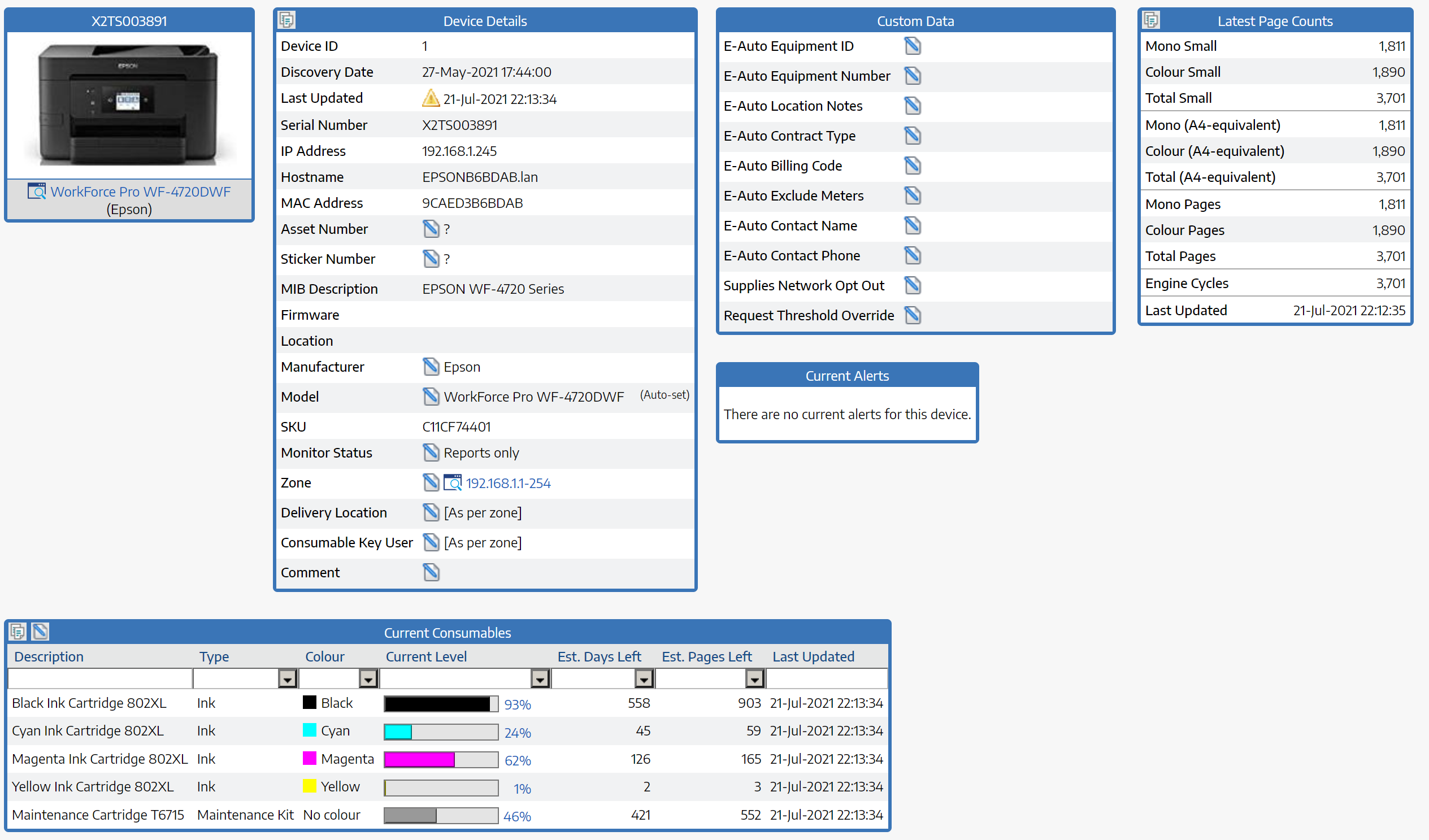This screenshot has width=1429, height=840.
Task: Click the Latest Page Counts export icon
Action: 1151,20
